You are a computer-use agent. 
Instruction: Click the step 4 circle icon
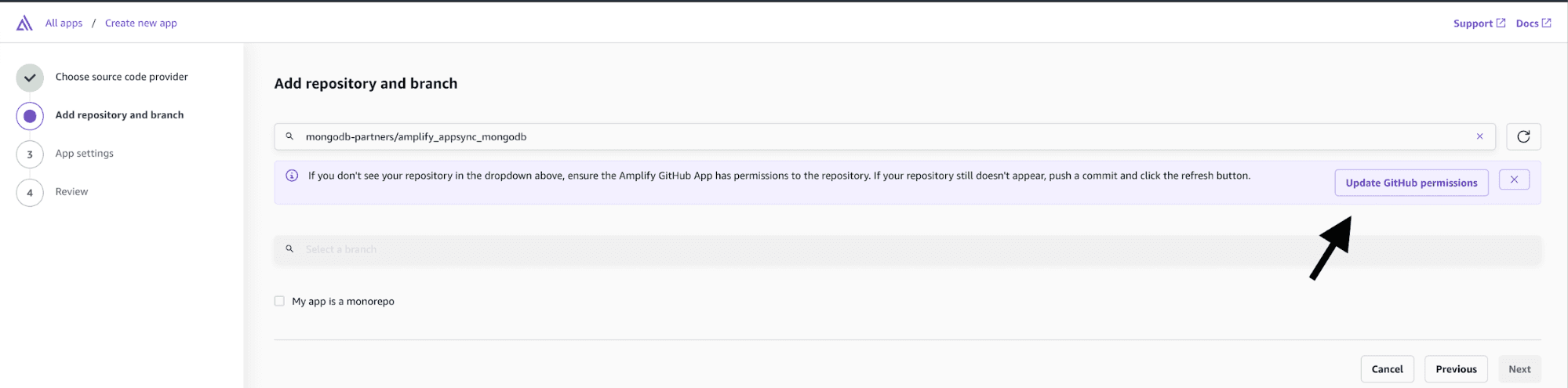(30, 193)
